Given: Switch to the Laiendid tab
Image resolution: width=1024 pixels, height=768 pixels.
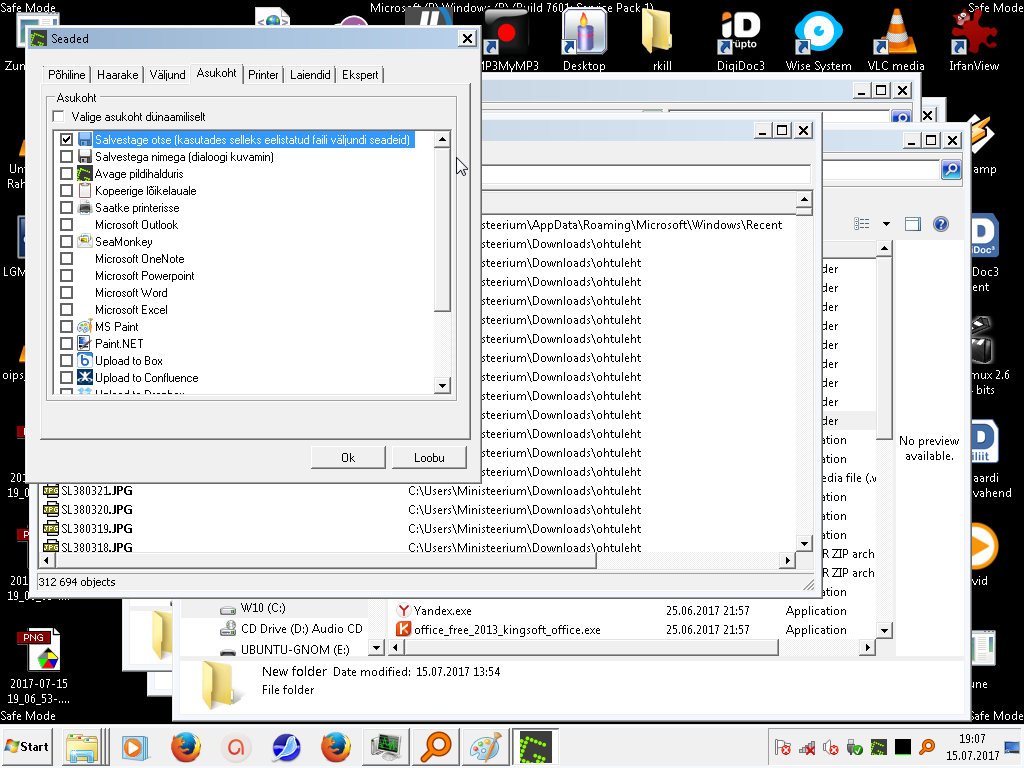Looking at the screenshot, I should click(310, 75).
